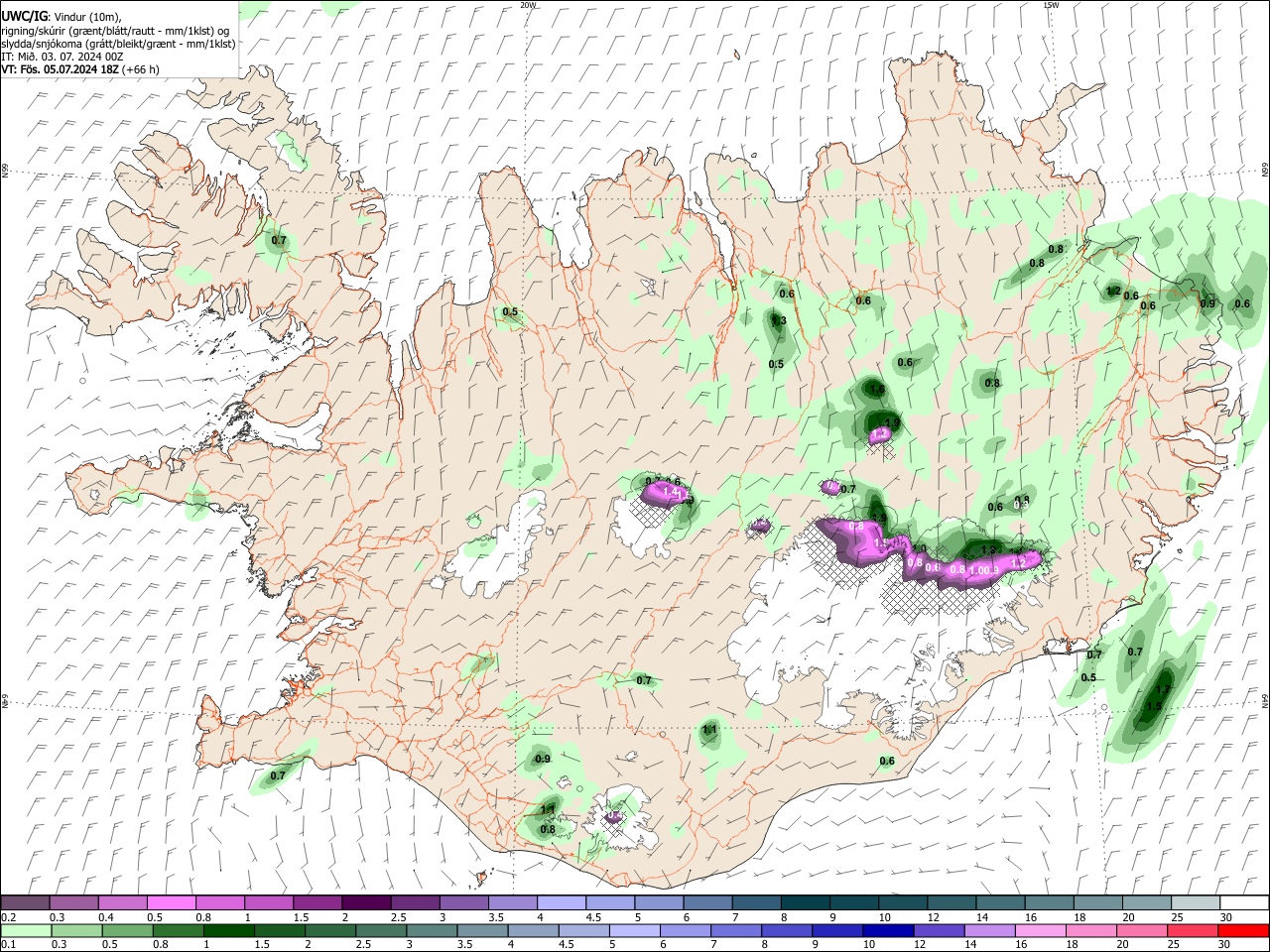Click upper scale swatch between 0.2 and 0.3

point(25,902)
